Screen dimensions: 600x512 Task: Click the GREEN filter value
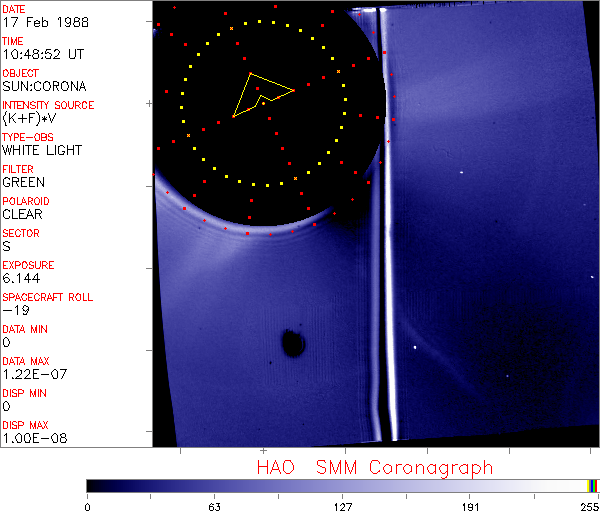click(x=23, y=183)
